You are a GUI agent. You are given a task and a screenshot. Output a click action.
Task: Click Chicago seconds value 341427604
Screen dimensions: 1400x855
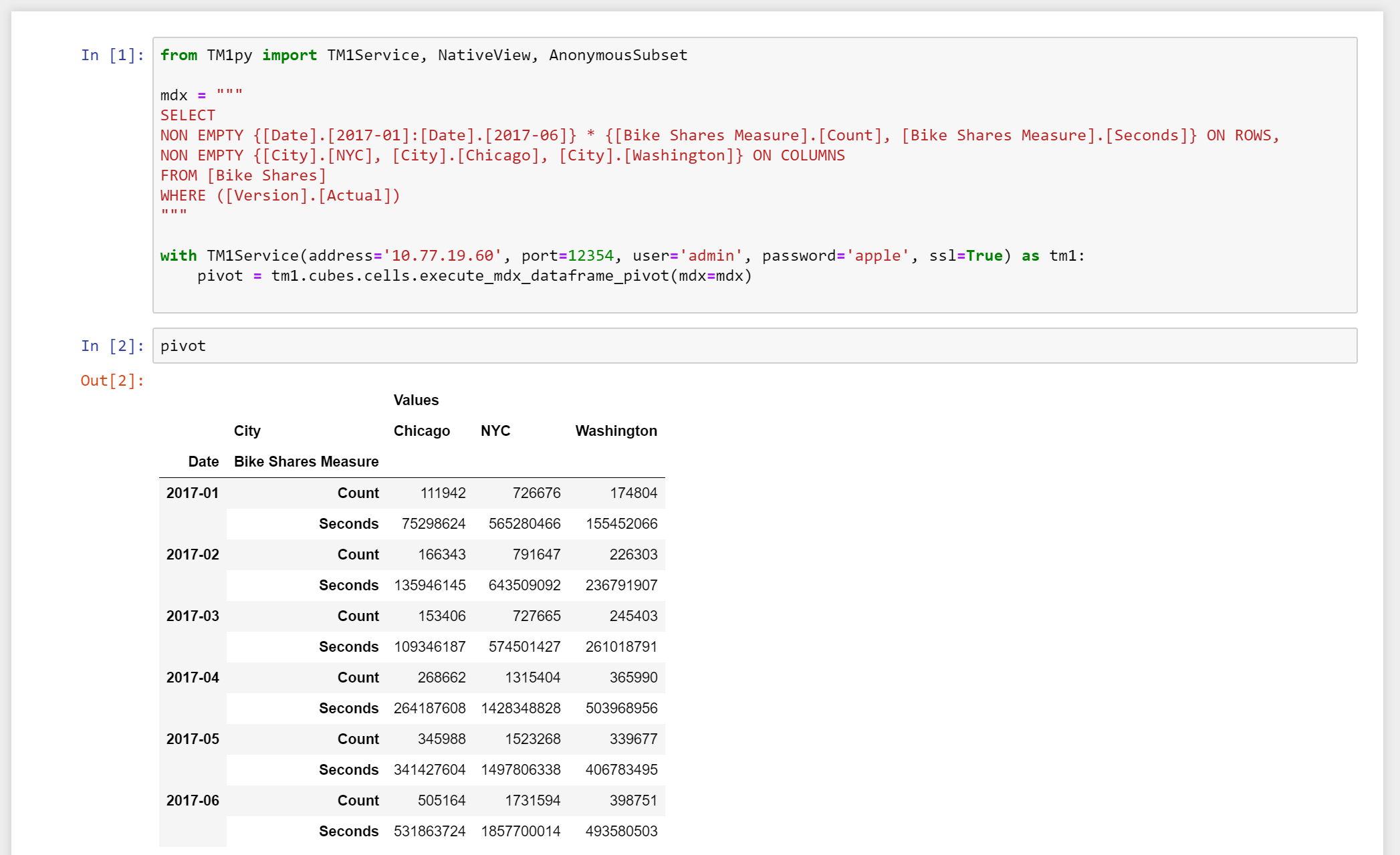click(429, 769)
